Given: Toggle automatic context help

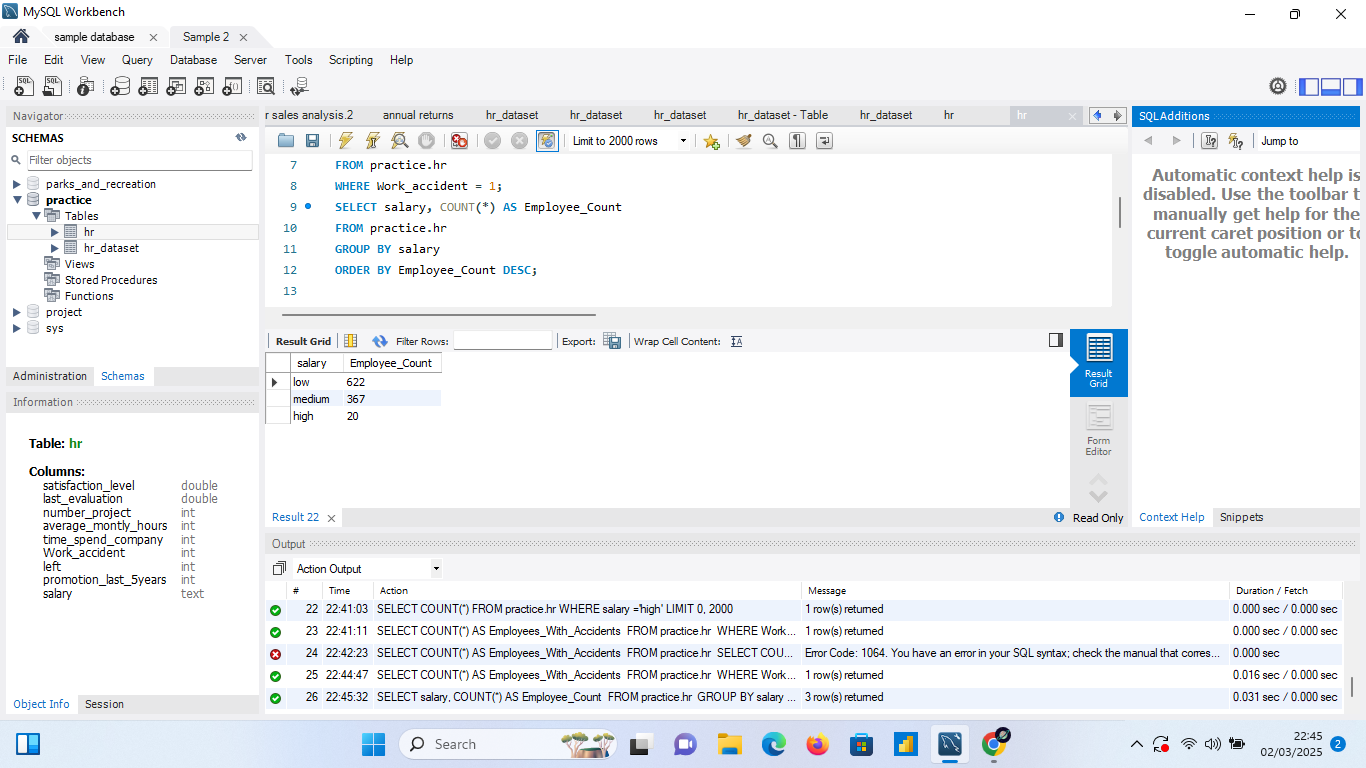Looking at the screenshot, I should 1237,141.
